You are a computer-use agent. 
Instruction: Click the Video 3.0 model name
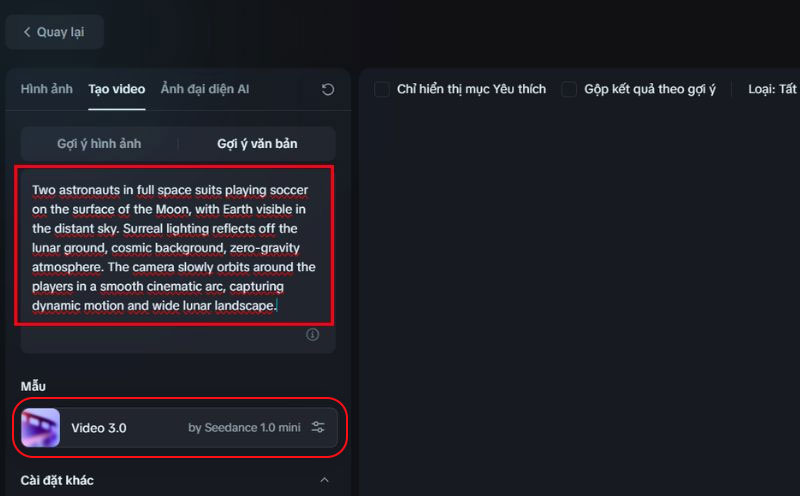[x=99, y=428]
